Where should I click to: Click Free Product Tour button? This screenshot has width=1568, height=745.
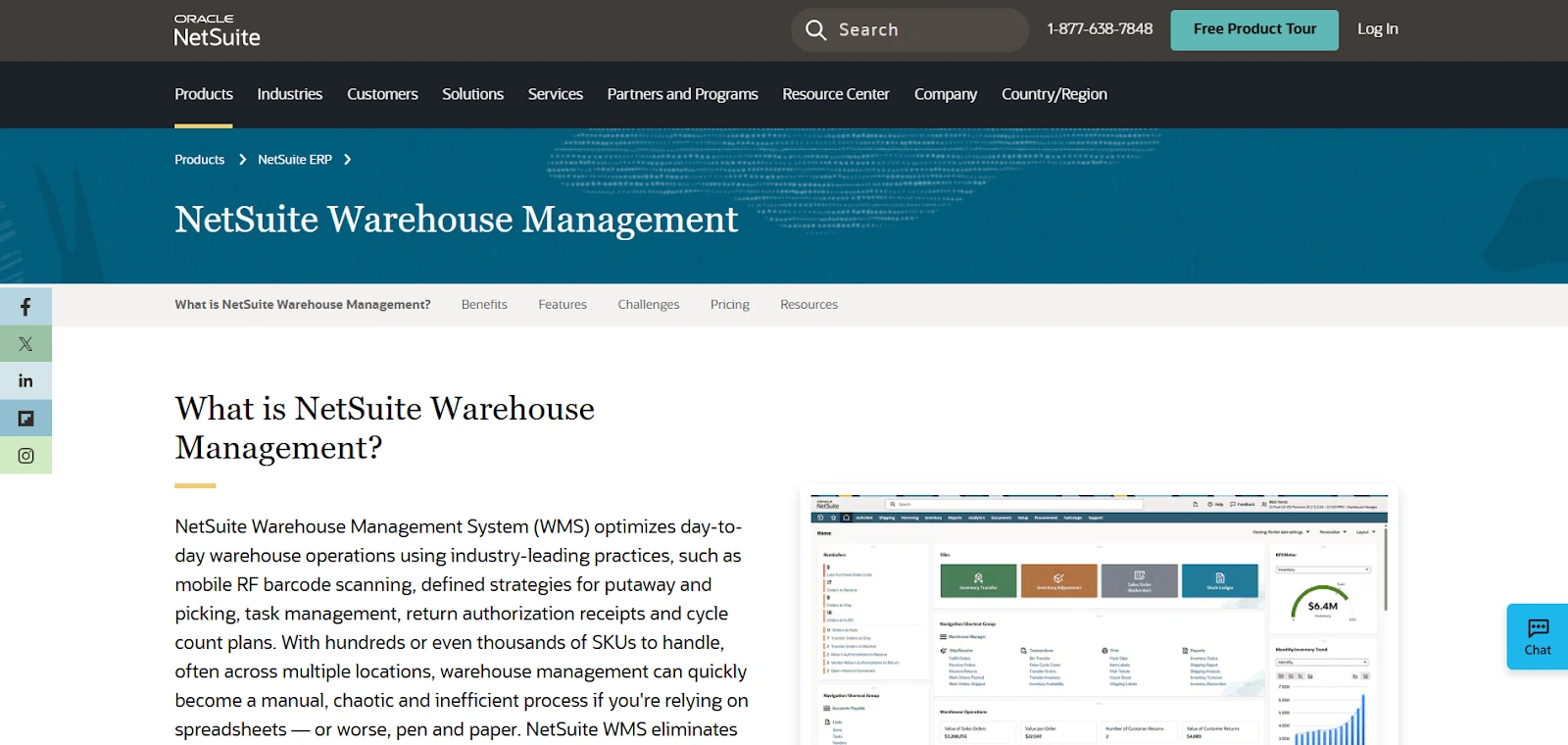[x=1254, y=29]
